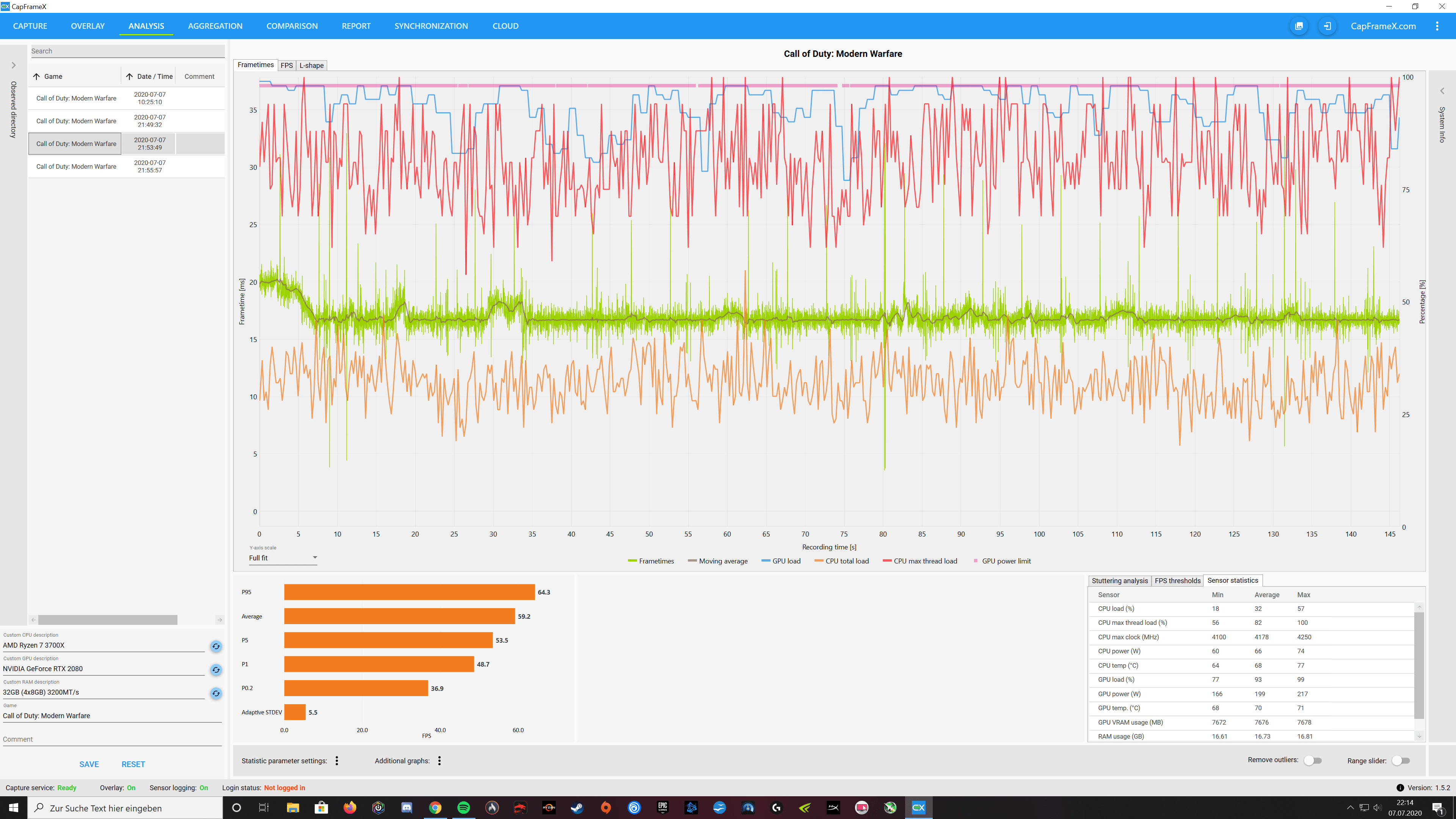The width and height of the screenshot is (1456, 819).
Task: Open the Y-axis scale Full fit dropdown
Action: tap(282, 558)
